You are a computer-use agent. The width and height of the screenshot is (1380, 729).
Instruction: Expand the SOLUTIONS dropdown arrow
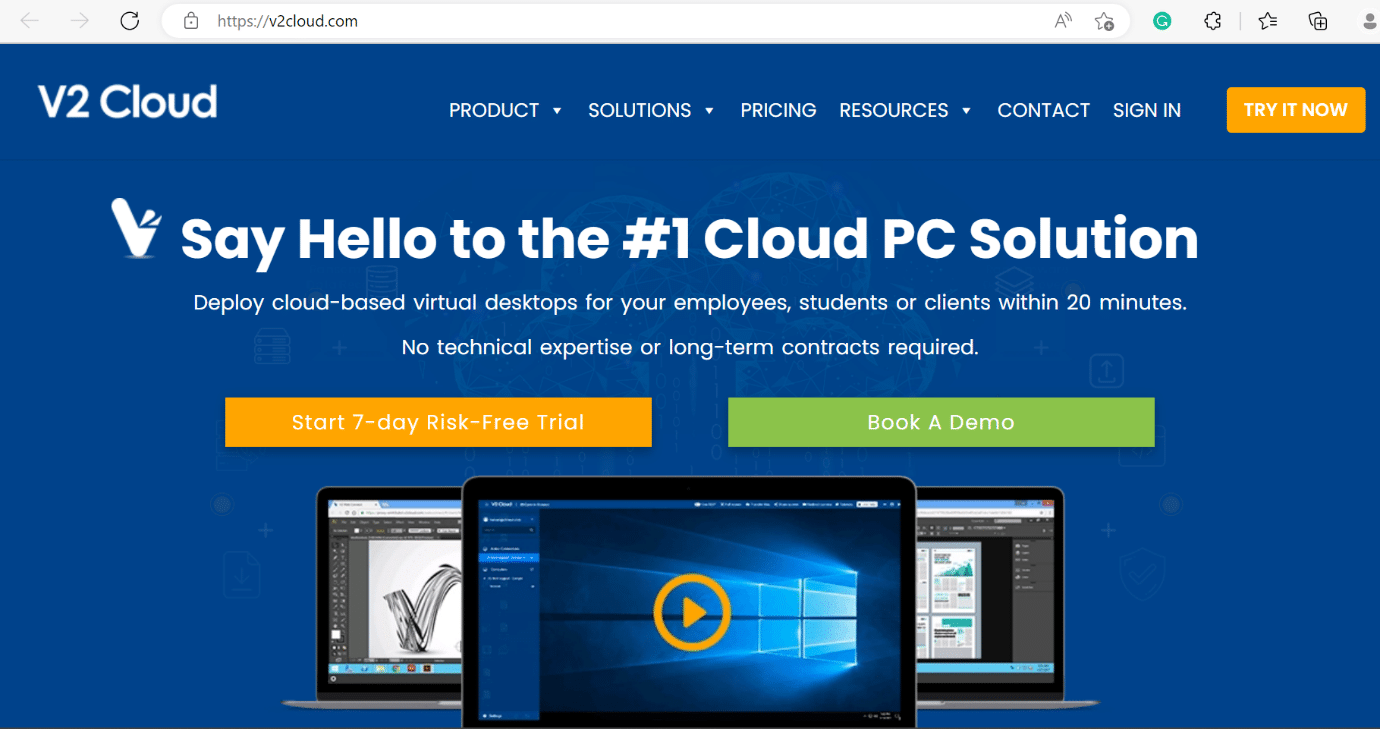coord(709,111)
